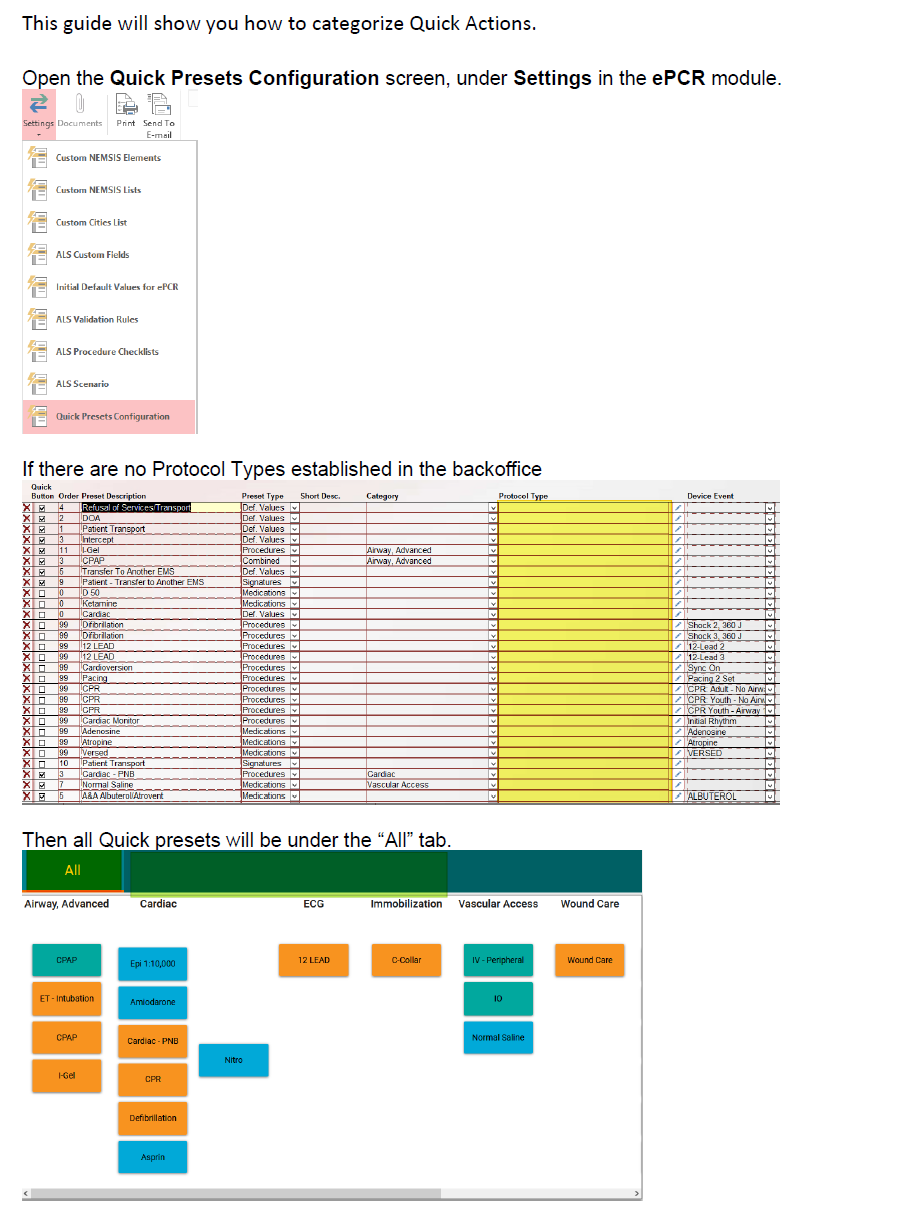Click the ET - Intubation preset button

(x=67, y=998)
